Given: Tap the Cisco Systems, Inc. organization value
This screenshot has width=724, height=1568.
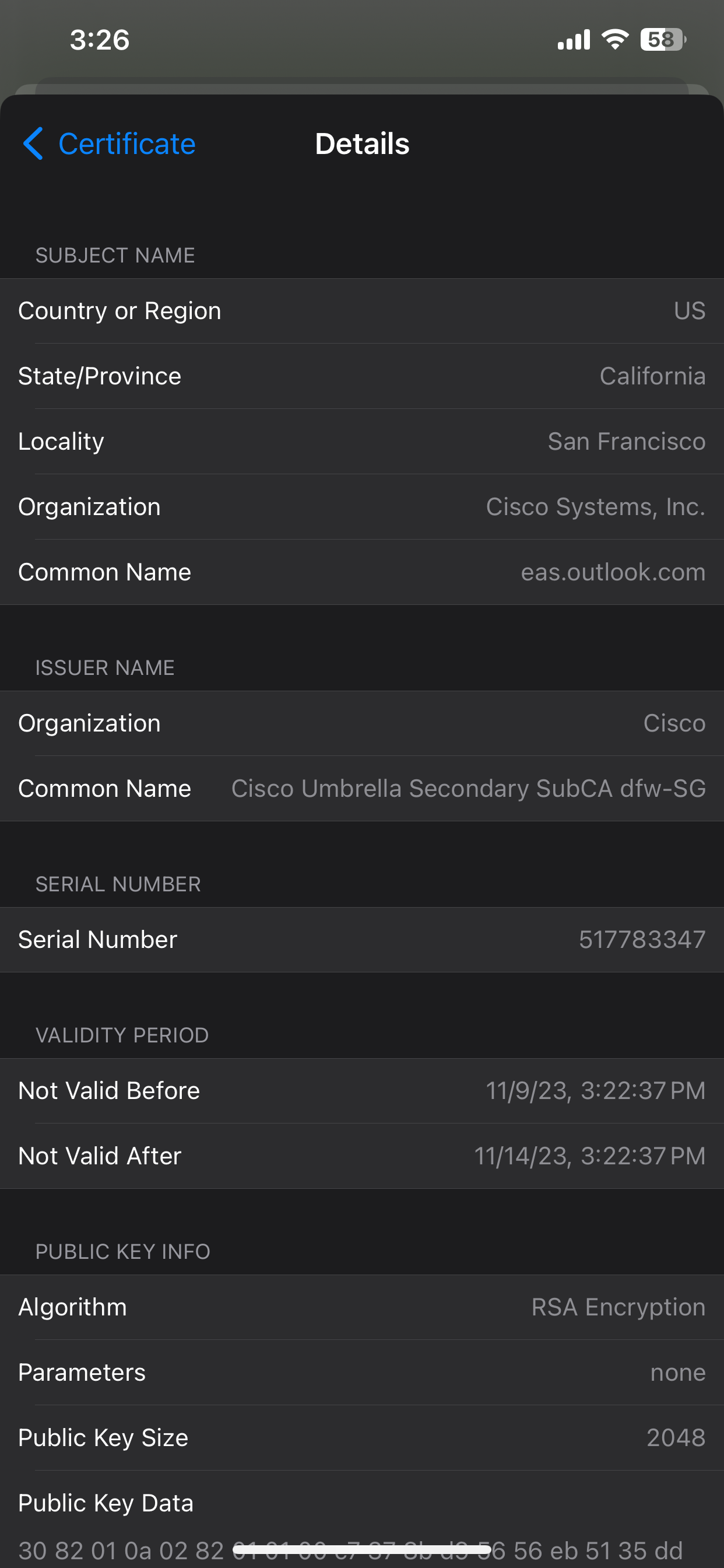Looking at the screenshot, I should [595, 507].
